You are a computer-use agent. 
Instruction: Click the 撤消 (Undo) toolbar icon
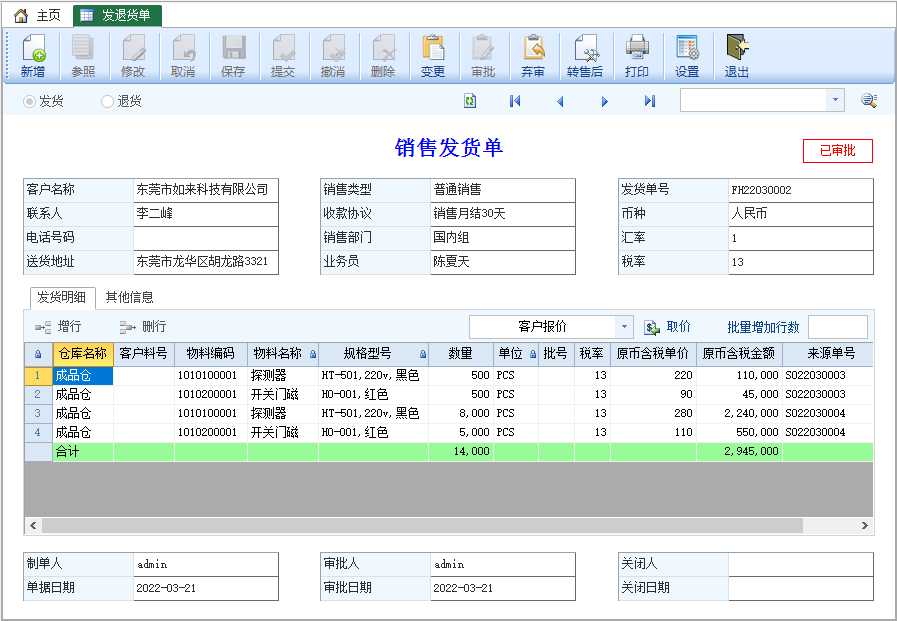(x=333, y=55)
